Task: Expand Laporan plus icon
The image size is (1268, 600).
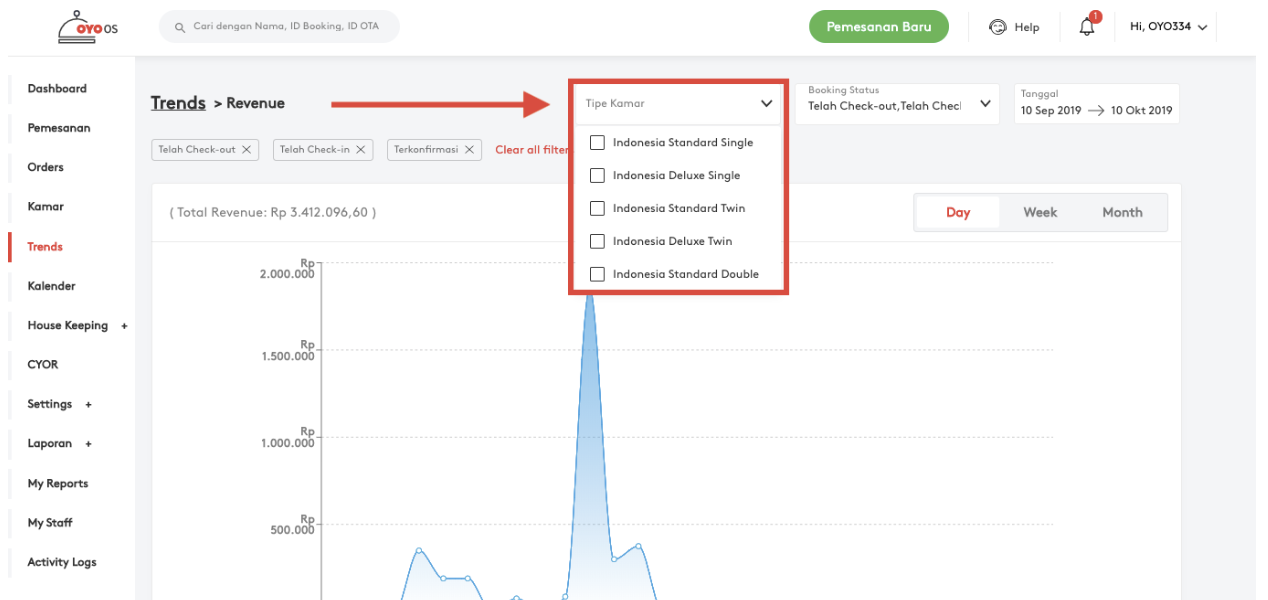Action: click(x=88, y=444)
